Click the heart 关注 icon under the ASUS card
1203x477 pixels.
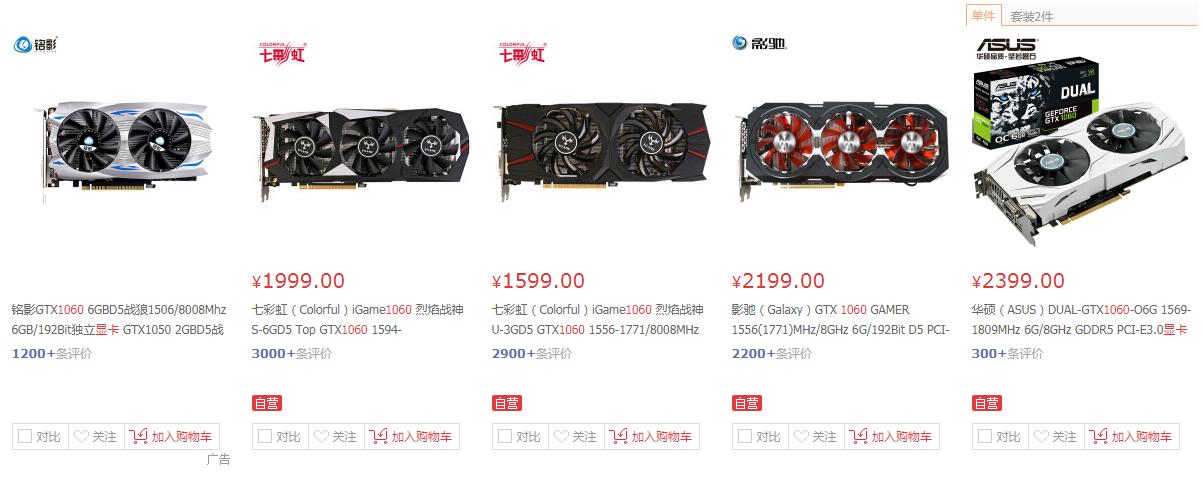(1040, 437)
